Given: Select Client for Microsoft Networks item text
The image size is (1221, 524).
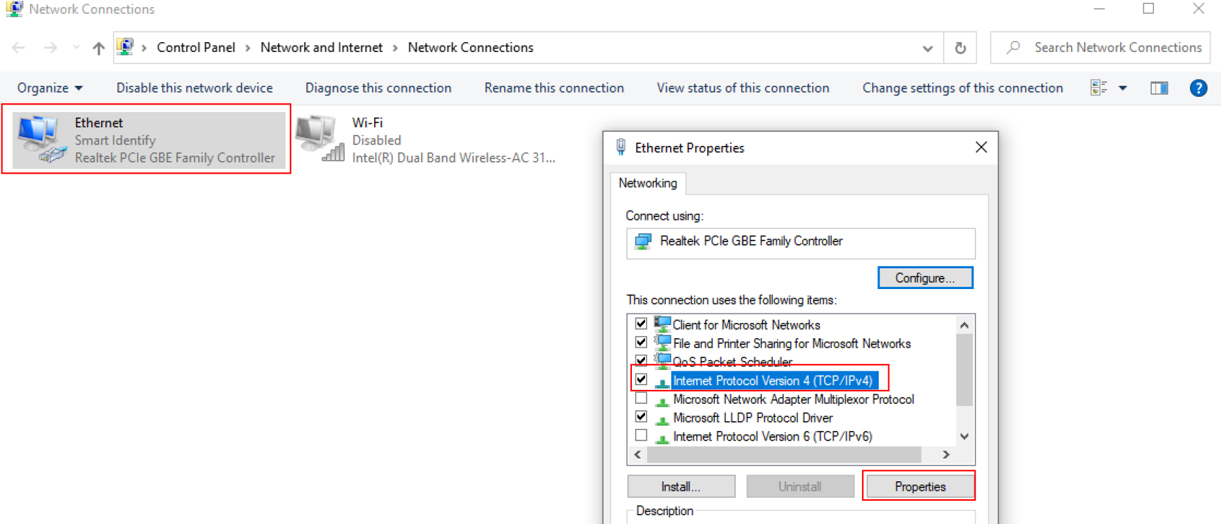Looking at the screenshot, I should click(746, 324).
